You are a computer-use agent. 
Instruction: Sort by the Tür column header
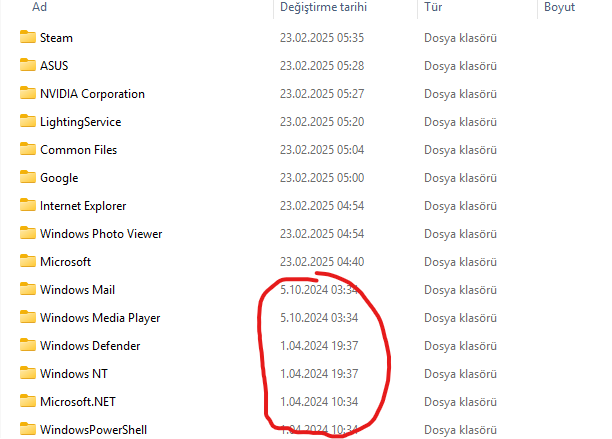[433, 7]
